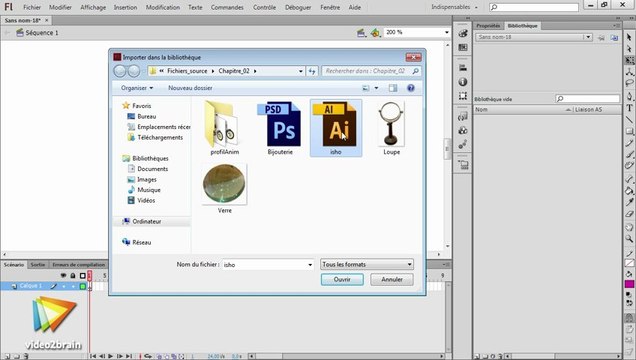Open the Indispensables workspace dropdown
Image resolution: width=636 pixels, height=360 pixels.
[454, 7]
